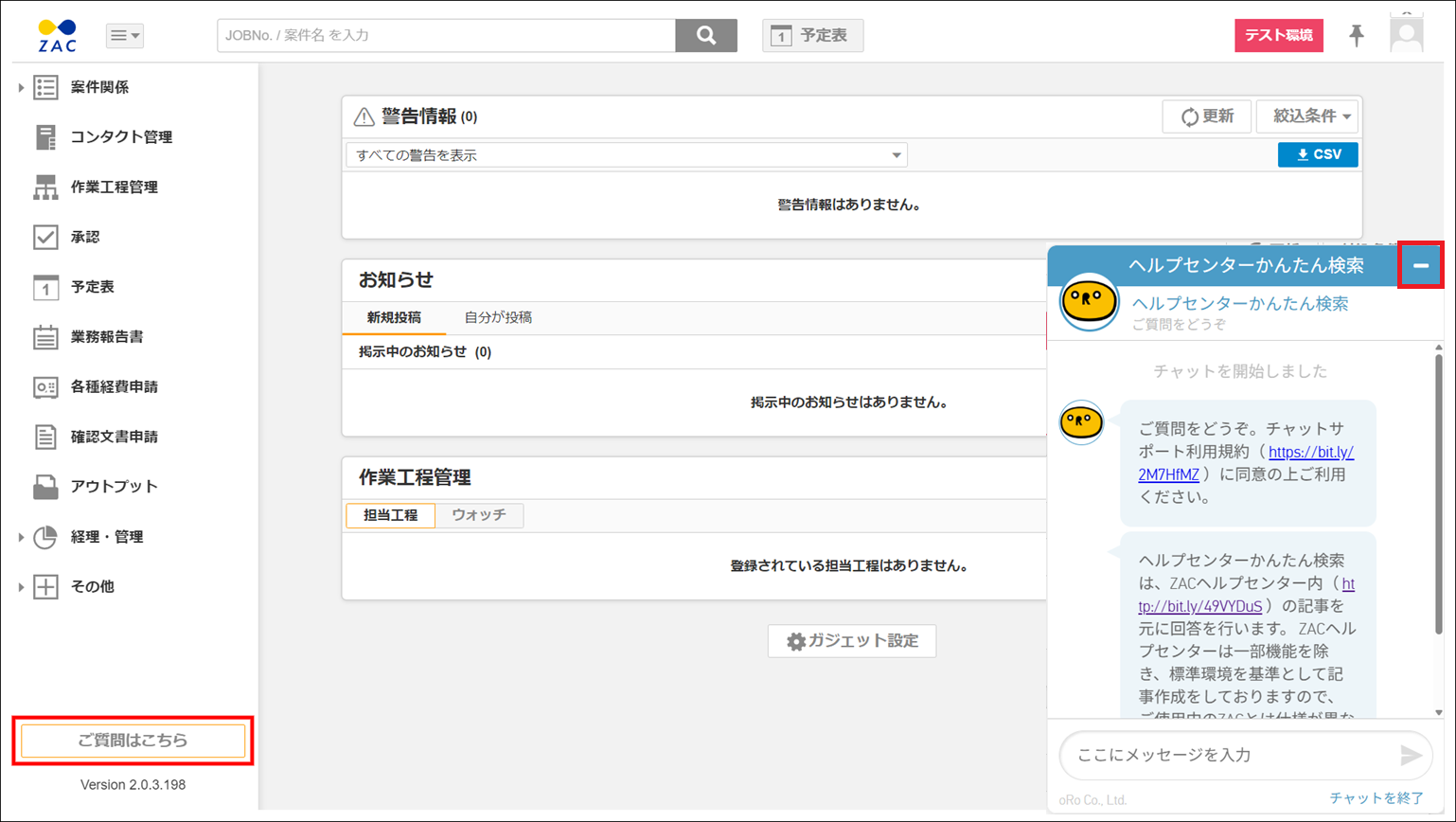The image size is (1456, 822).
Task: Click the 警告情報はありません。 message
Action: (x=849, y=205)
